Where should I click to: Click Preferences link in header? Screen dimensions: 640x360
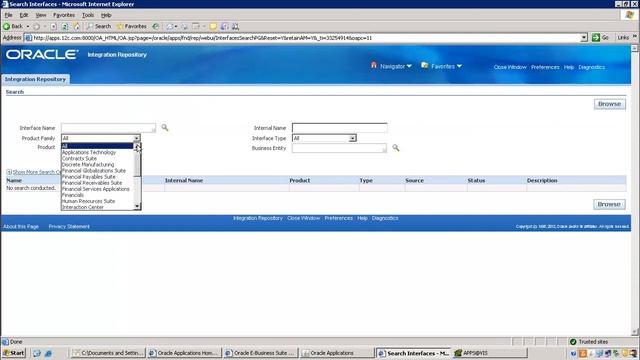coord(545,67)
